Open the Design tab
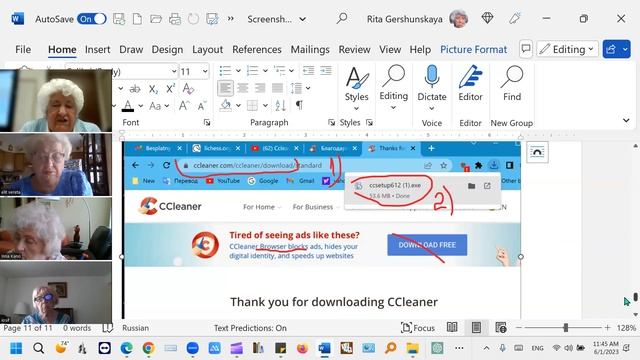The height and width of the screenshot is (360, 640). point(167,49)
